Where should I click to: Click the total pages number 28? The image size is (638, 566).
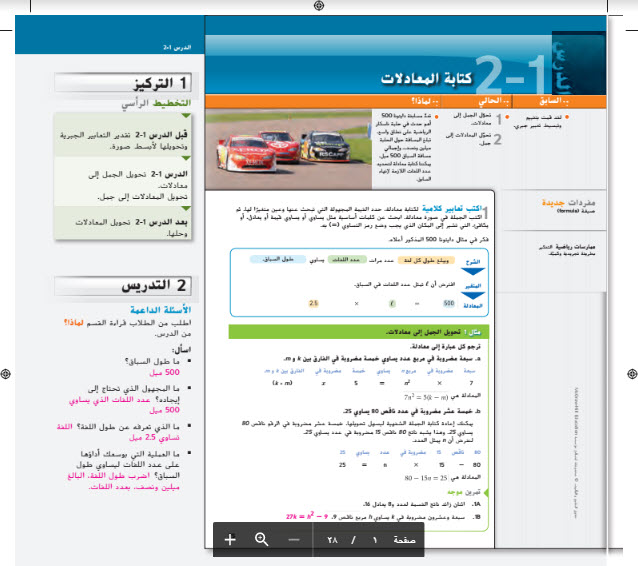coord(334,540)
